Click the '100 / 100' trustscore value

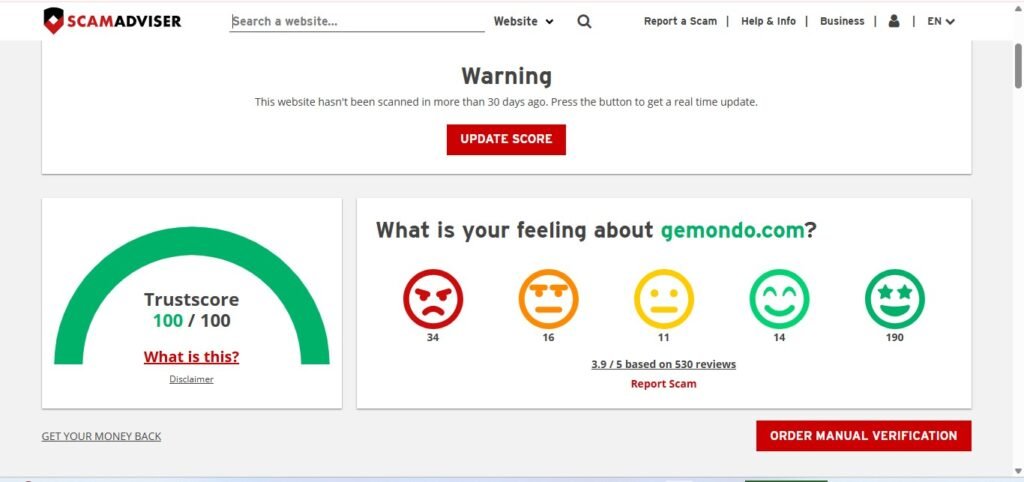coord(191,321)
